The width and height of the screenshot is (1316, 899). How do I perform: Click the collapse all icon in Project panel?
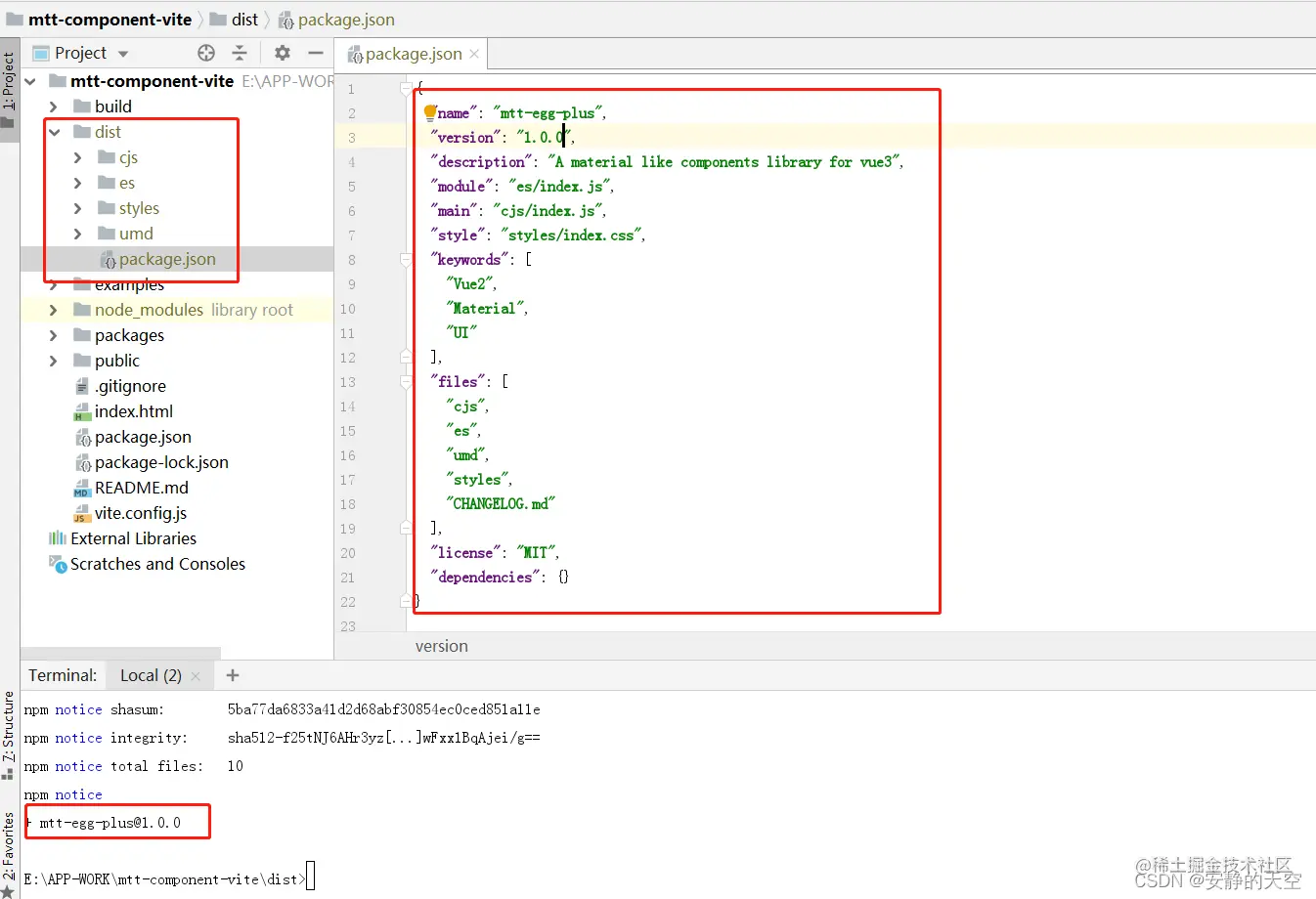pos(240,53)
